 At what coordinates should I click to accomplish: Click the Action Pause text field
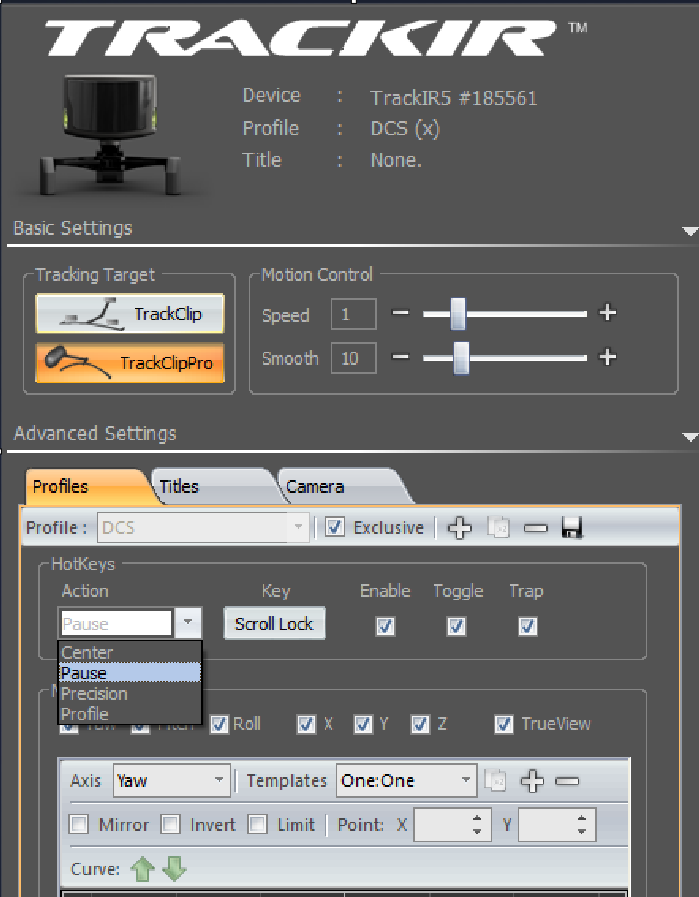click(x=116, y=623)
